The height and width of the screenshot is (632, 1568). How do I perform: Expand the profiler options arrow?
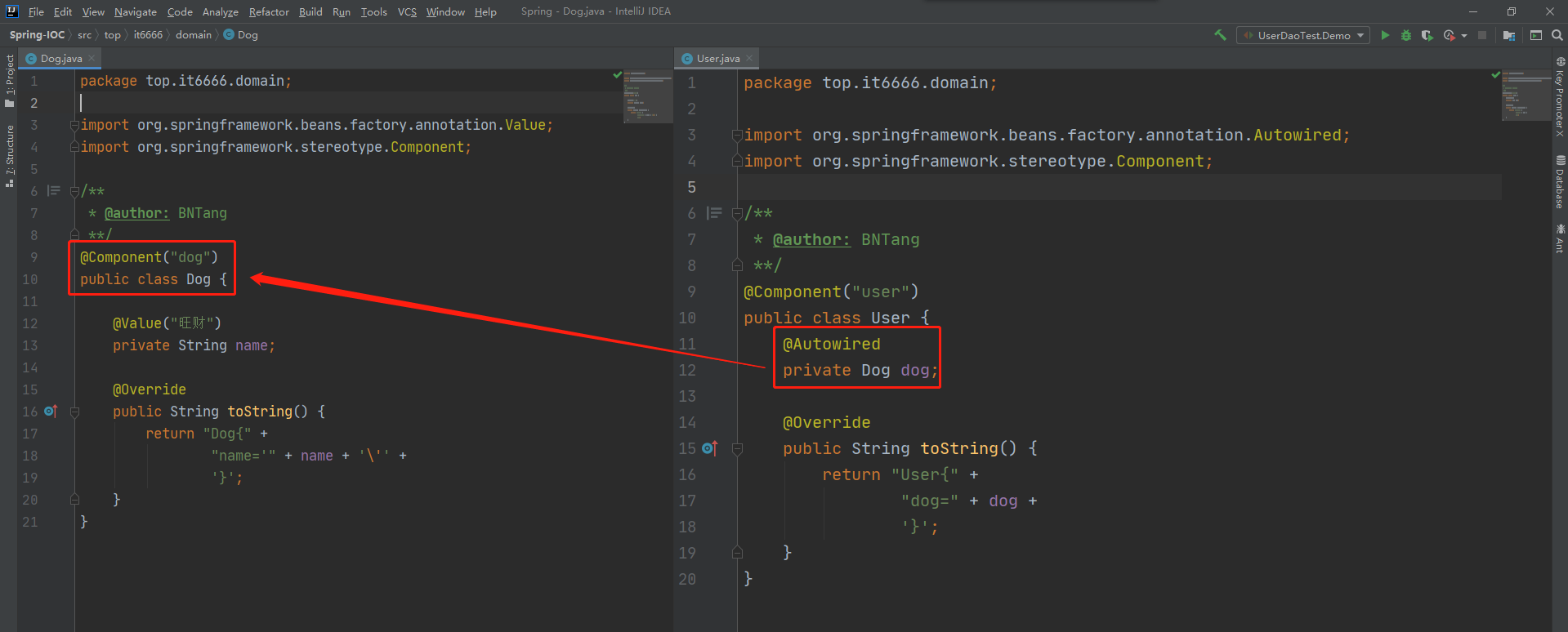(1464, 35)
